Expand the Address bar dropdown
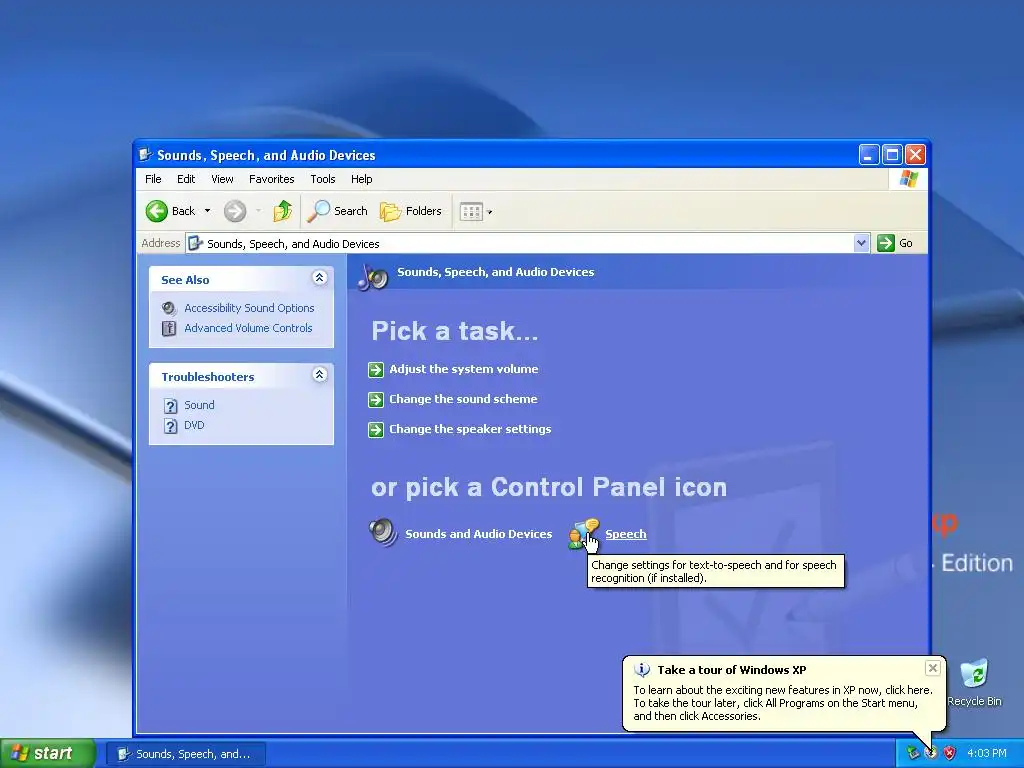 click(861, 243)
